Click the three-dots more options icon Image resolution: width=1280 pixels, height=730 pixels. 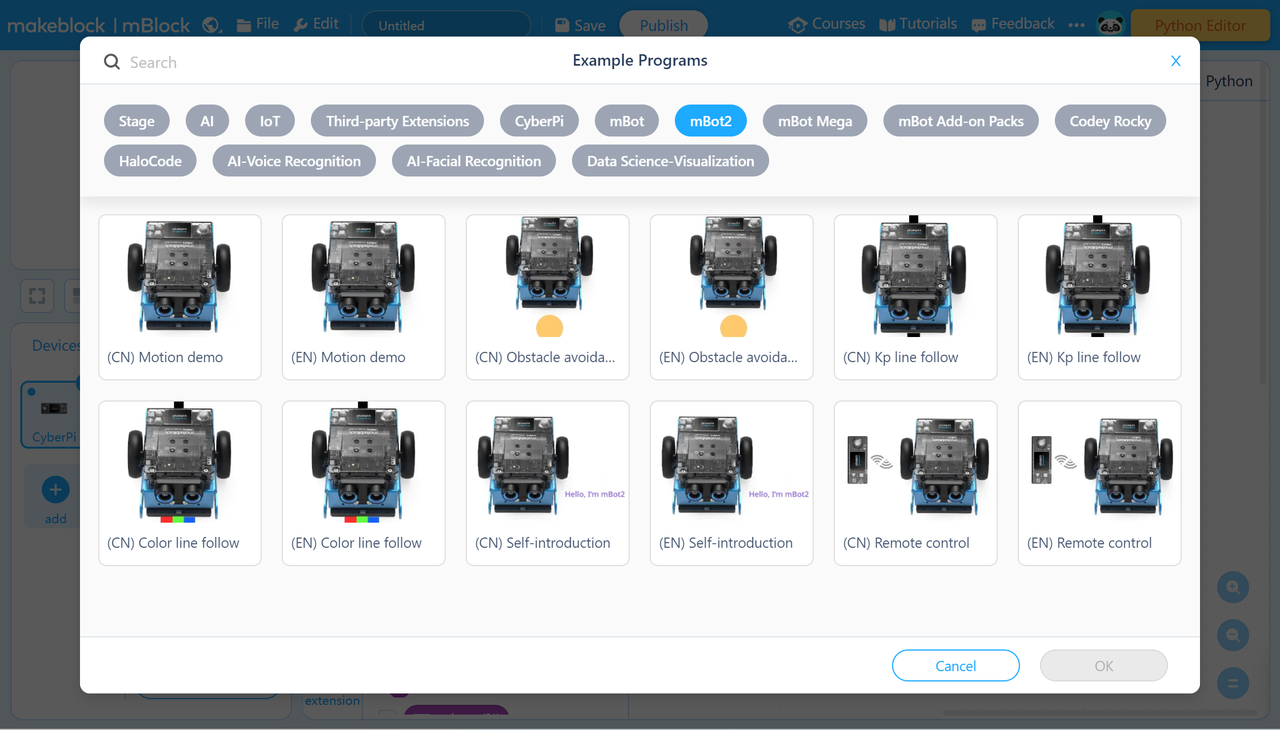[1076, 25]
